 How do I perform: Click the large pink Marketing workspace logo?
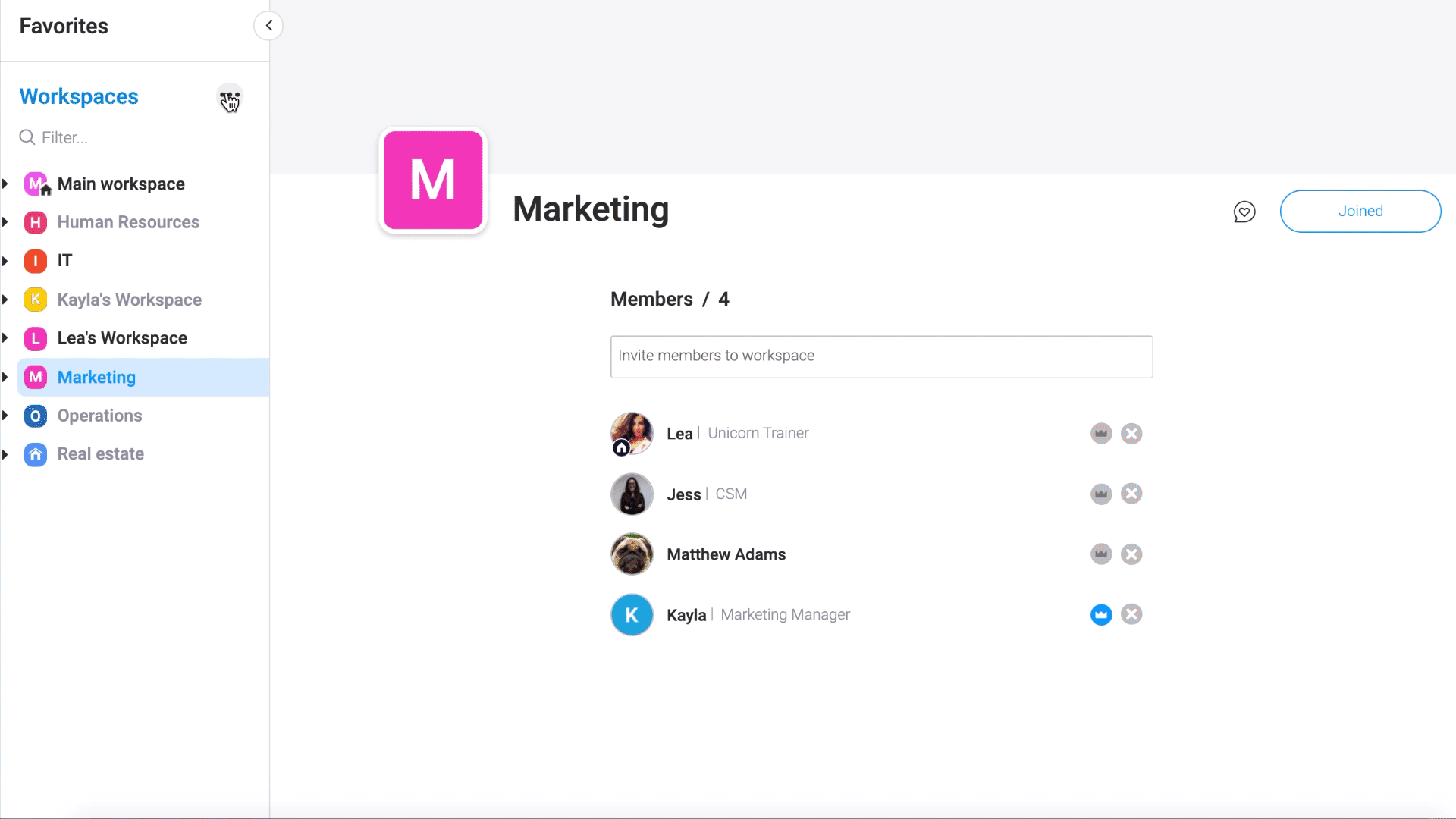pyautogui.click(x=433, y=180)
